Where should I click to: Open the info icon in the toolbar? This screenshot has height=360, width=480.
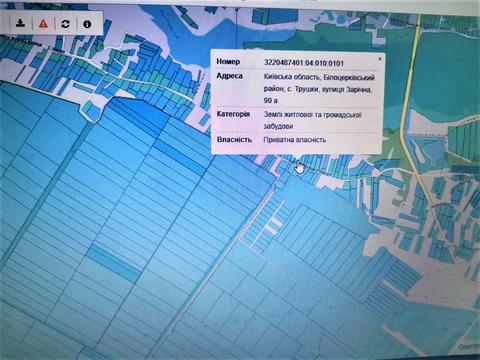(x=87, y=24)
